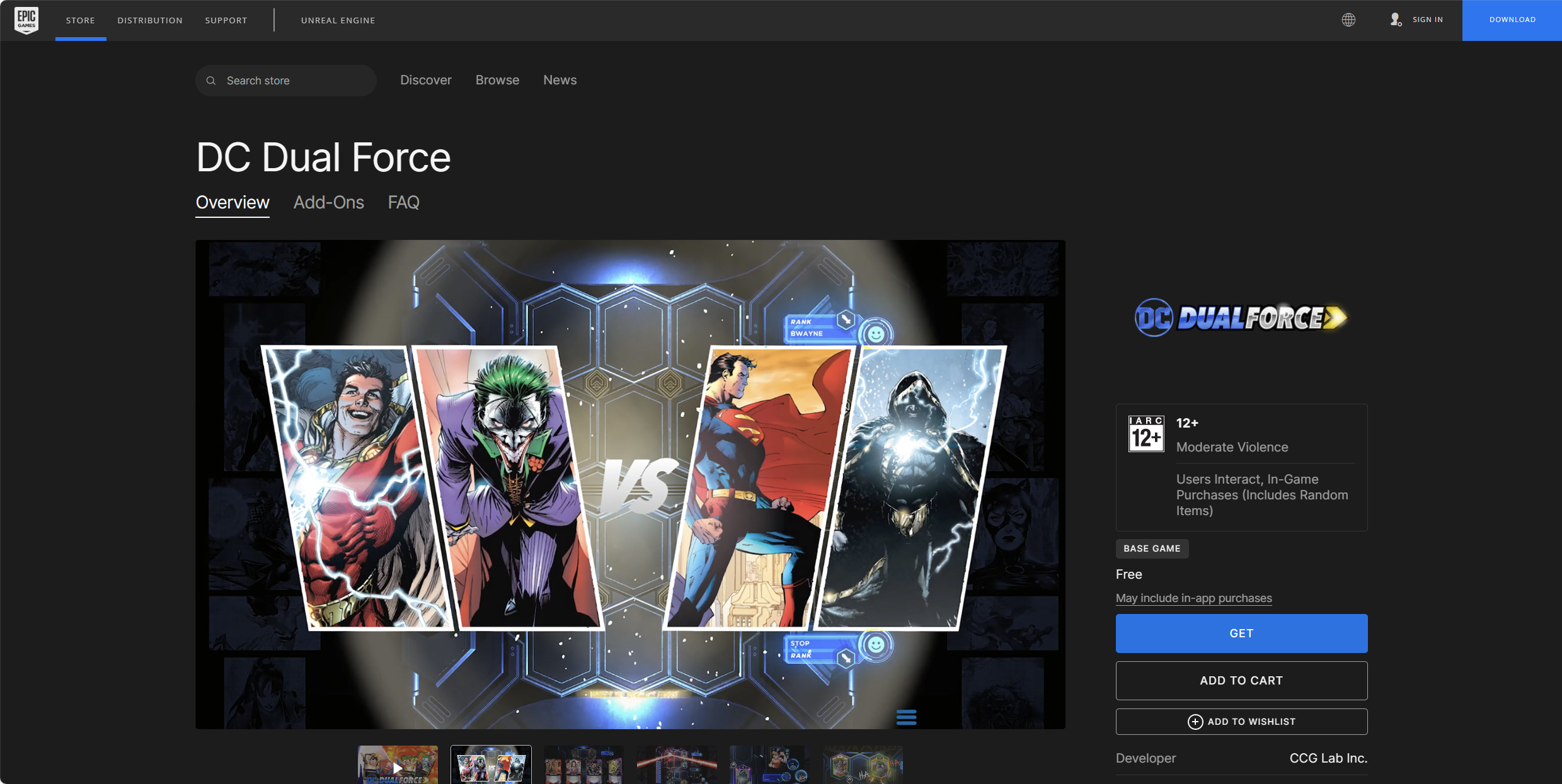
Task: Click the GET button
Action: (x=1241, y=633)
